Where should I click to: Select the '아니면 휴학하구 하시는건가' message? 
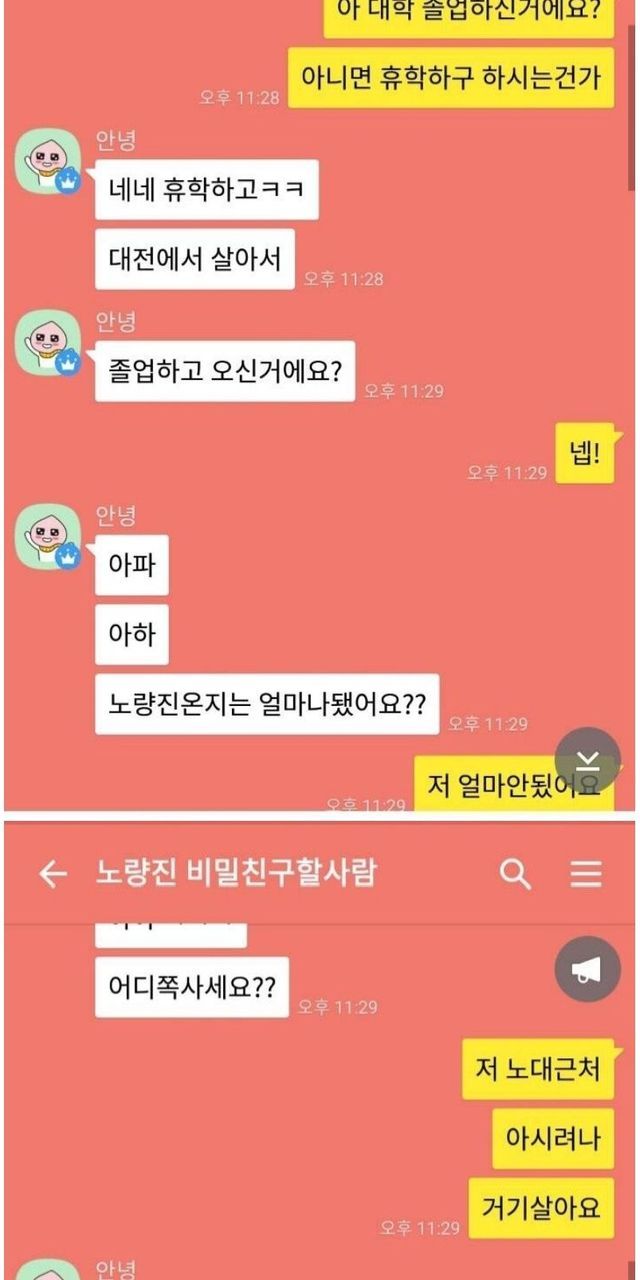[x=451, y=77]
